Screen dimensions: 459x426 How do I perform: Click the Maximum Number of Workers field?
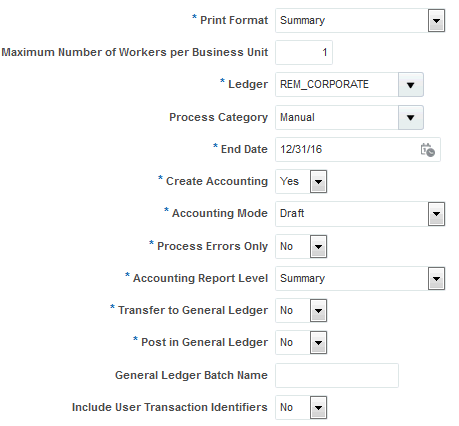click(304, 52)
